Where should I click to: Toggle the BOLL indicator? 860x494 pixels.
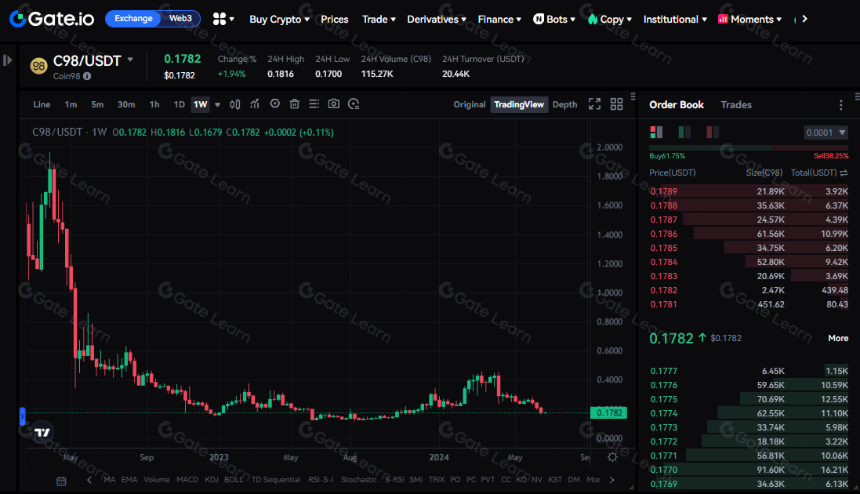tap(234, 480)
